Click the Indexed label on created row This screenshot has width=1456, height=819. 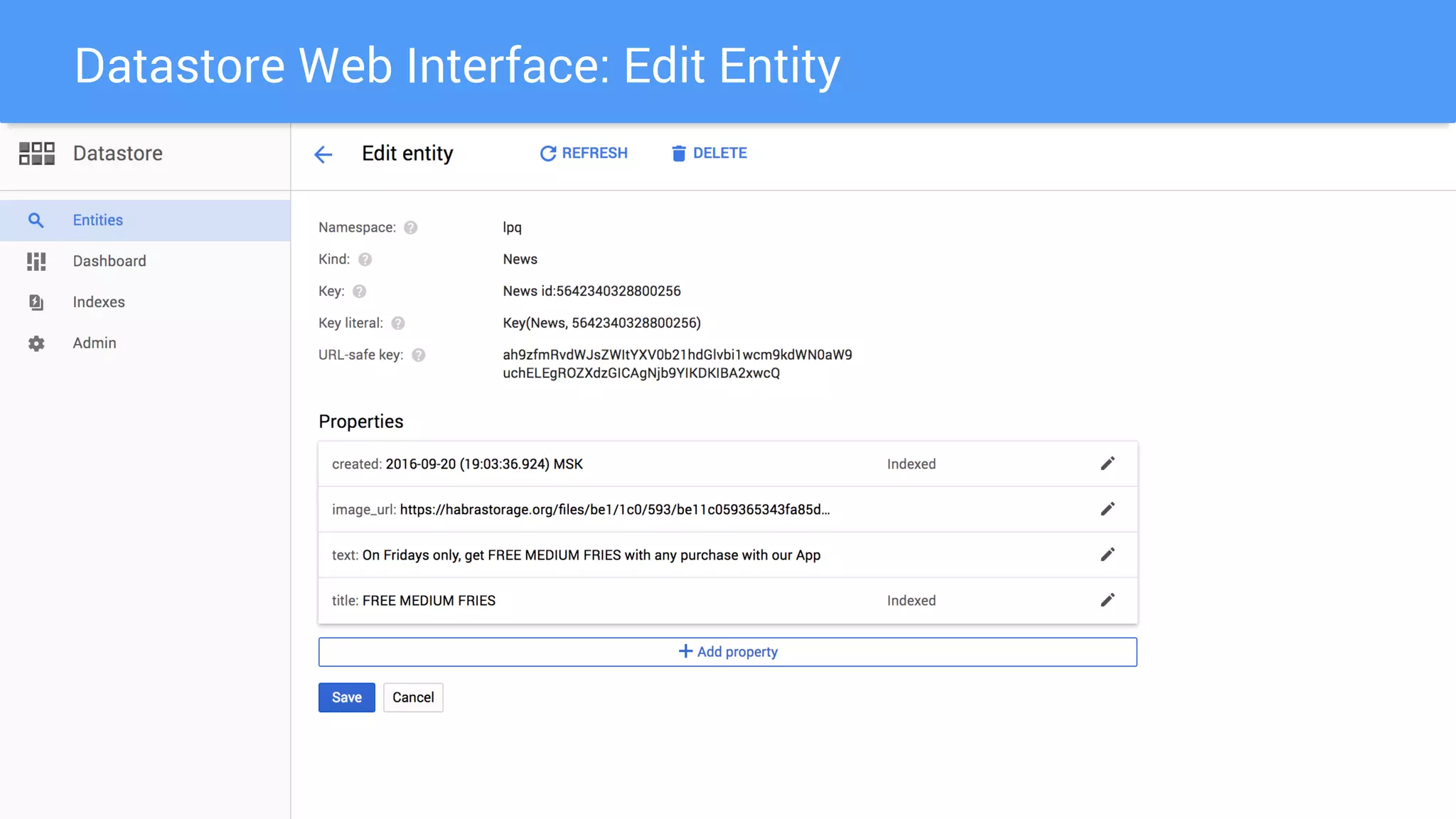click(911, 464)
